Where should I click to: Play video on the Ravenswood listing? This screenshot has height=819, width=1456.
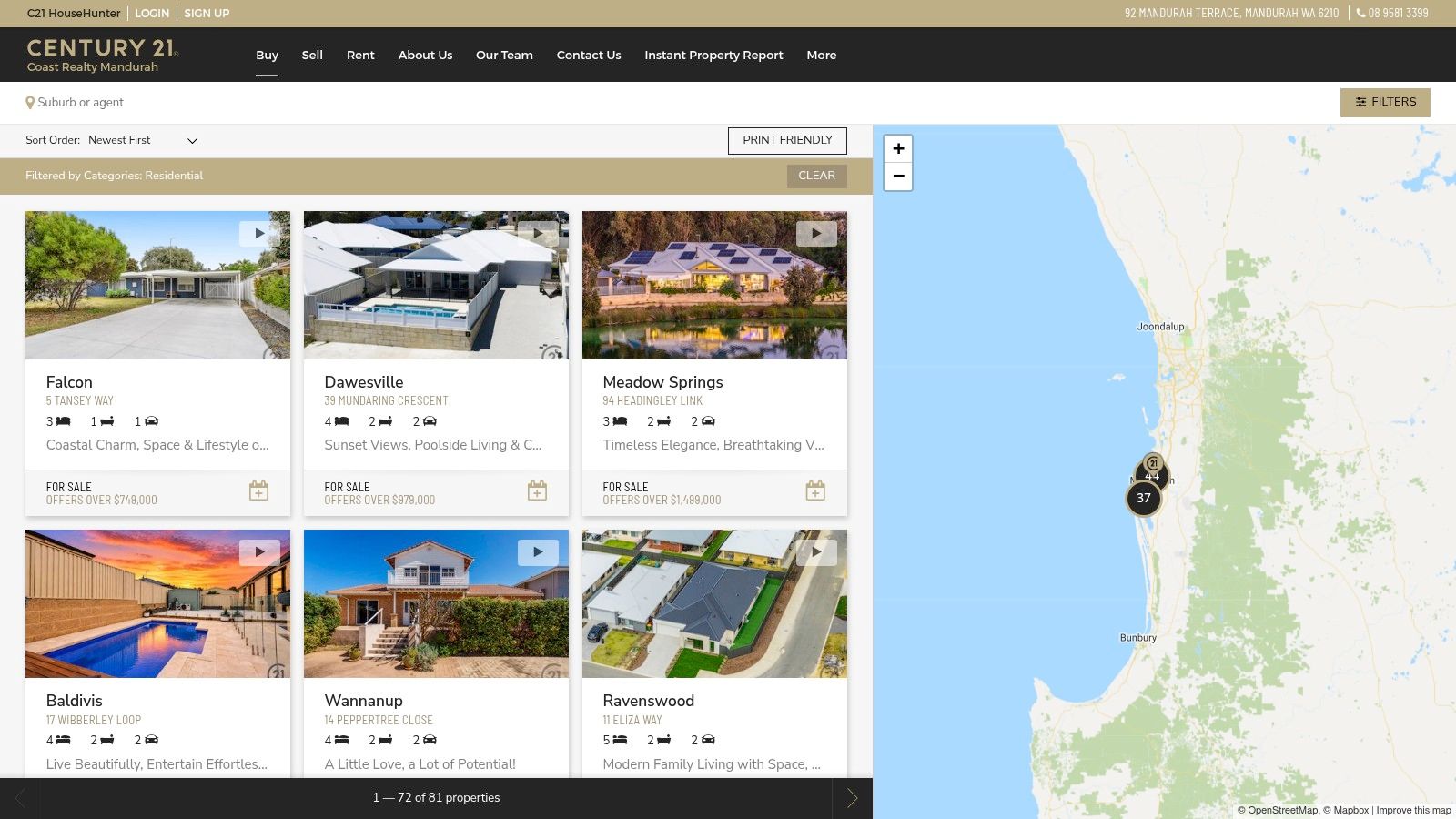[x=816, y=552]
